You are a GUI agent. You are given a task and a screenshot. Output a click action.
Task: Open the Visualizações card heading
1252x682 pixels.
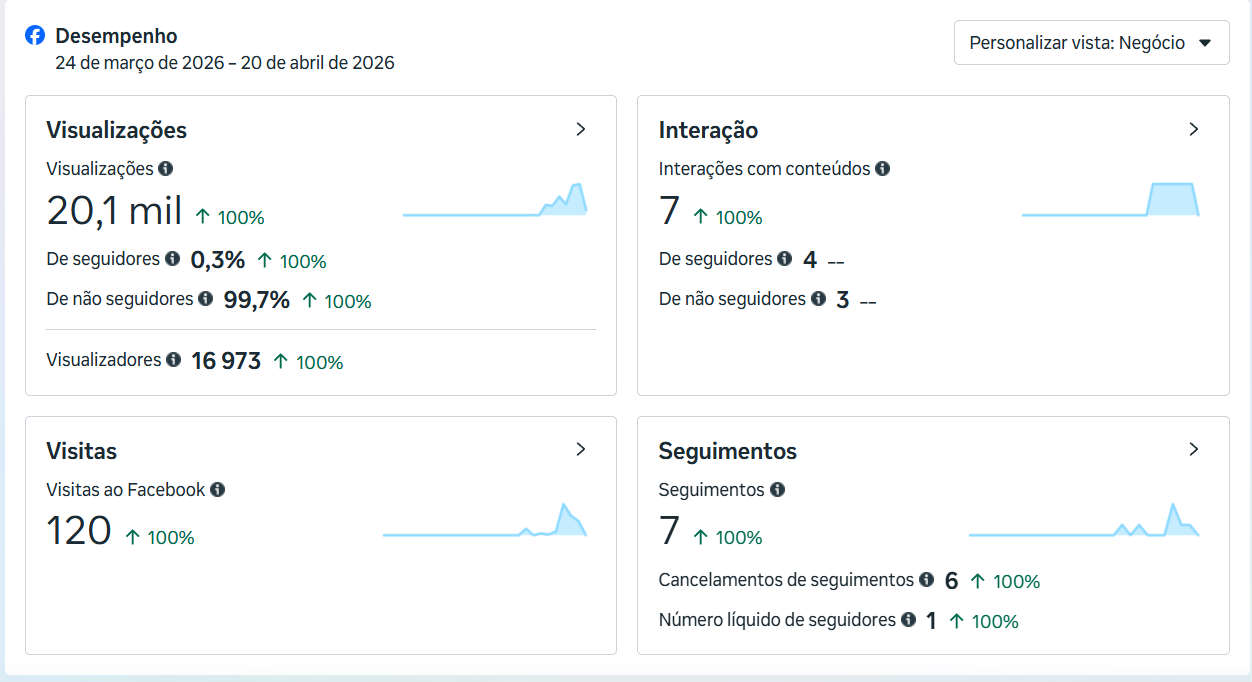[117, 130]
